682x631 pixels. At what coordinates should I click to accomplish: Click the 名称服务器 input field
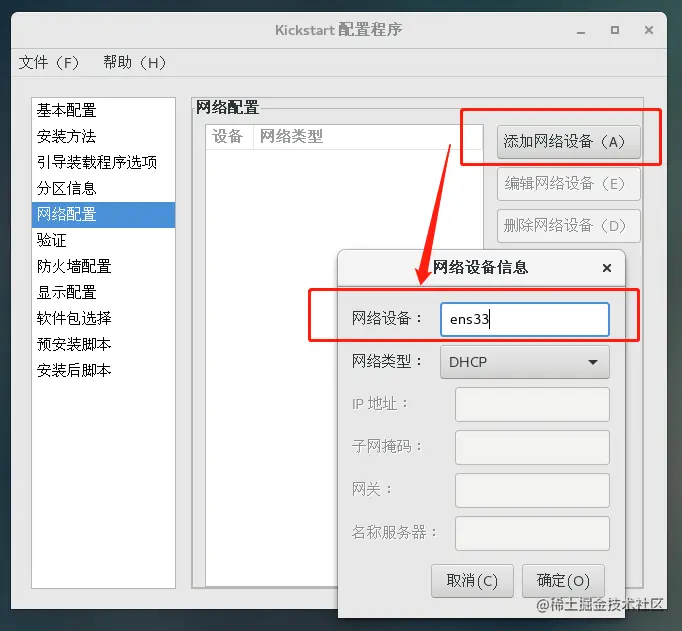click(532, 534)
